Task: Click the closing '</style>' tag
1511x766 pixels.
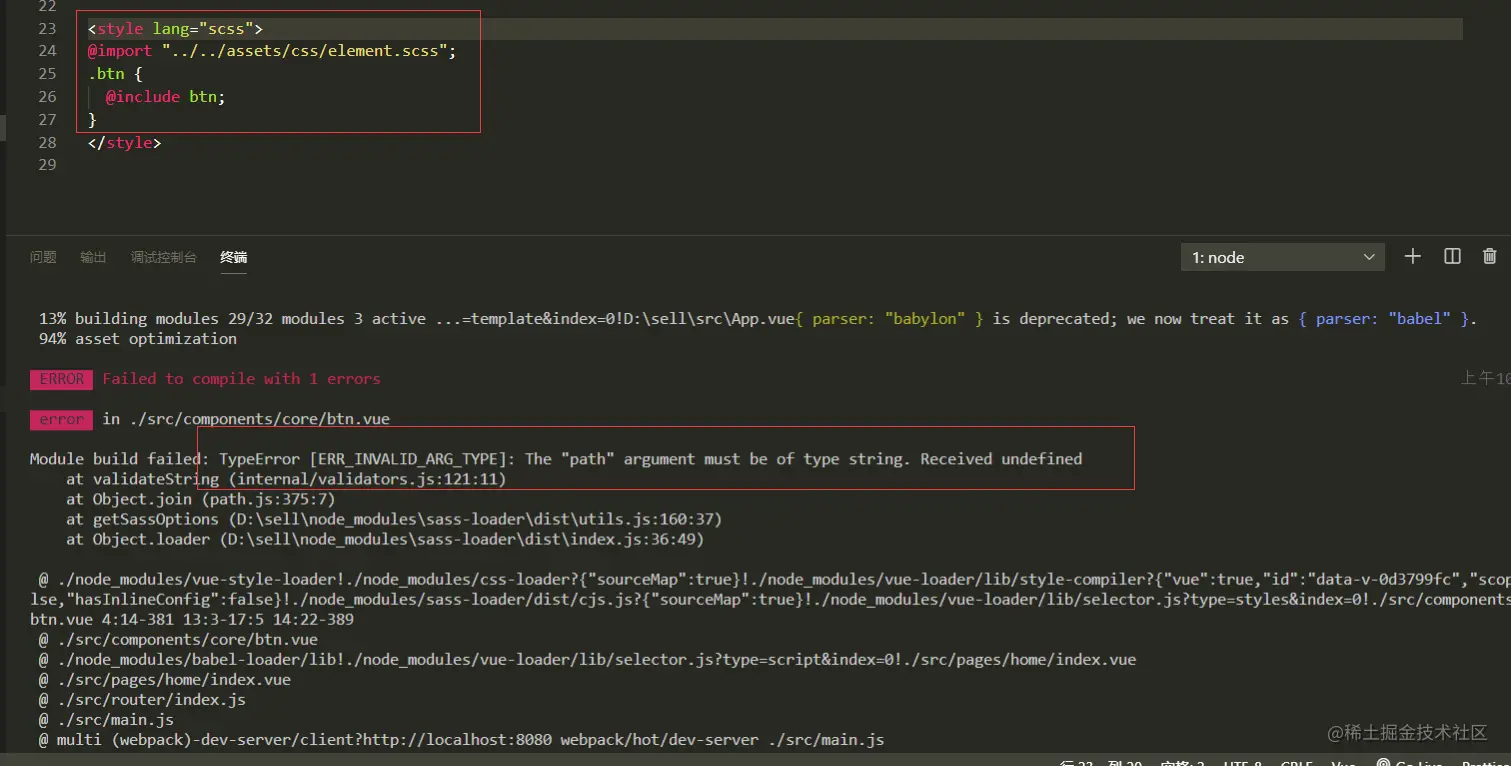Action: click(124, 143)
